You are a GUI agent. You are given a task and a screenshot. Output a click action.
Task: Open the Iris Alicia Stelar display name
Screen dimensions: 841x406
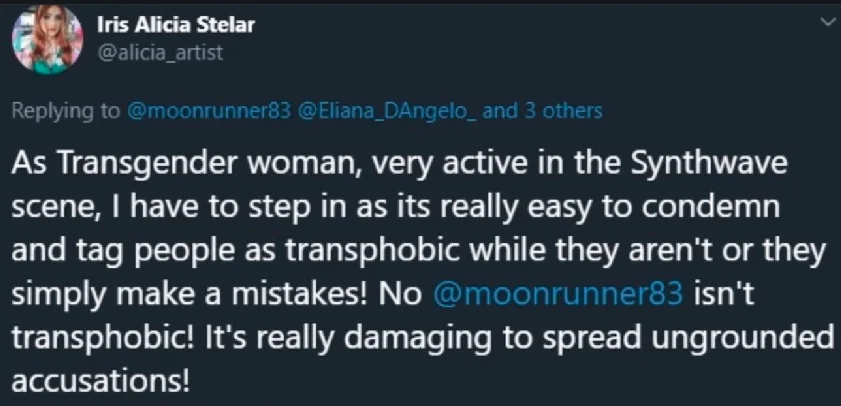click(176, 25)
